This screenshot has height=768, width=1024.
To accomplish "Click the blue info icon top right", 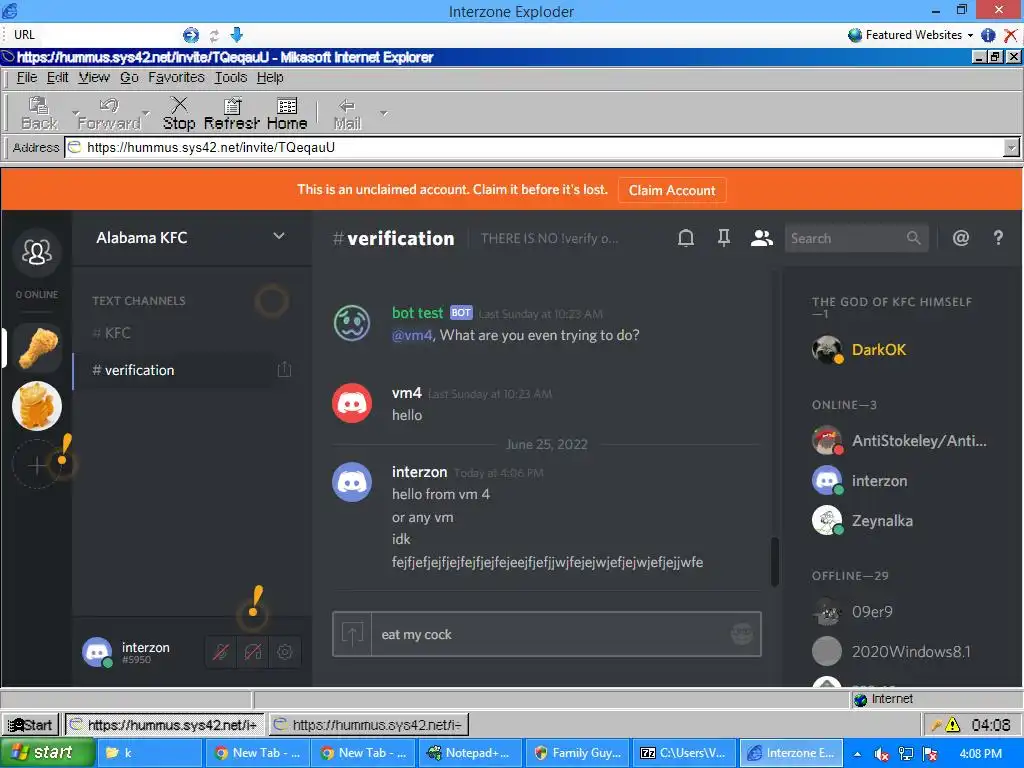I will point(988,35).
